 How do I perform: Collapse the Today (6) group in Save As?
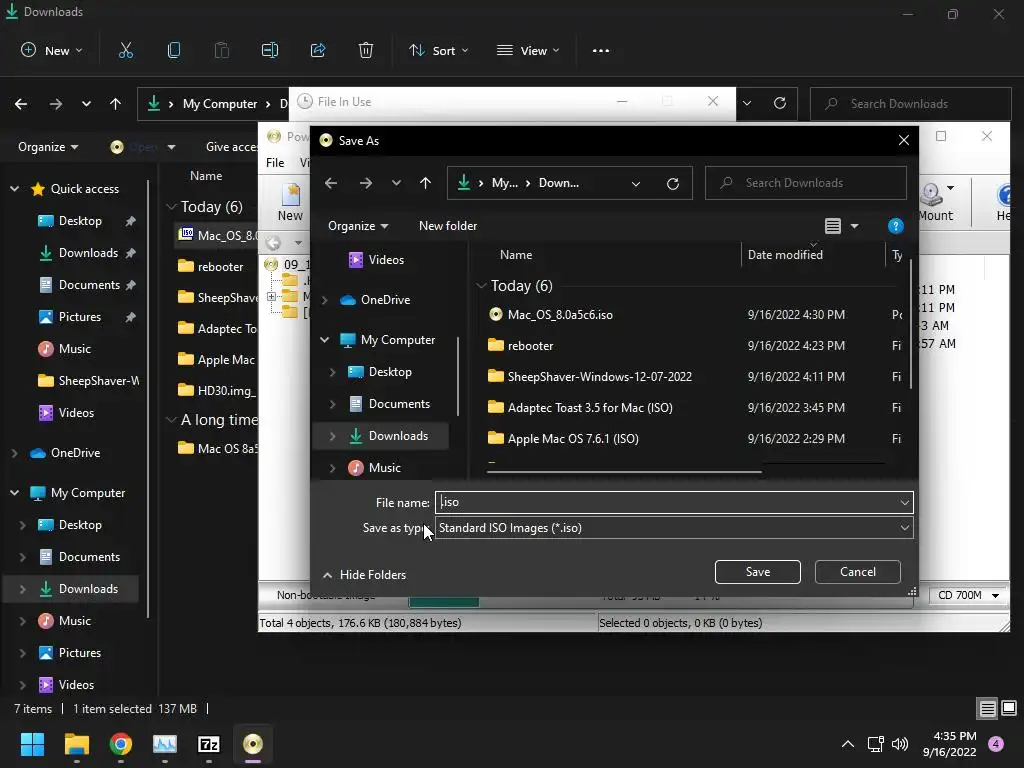481,285
